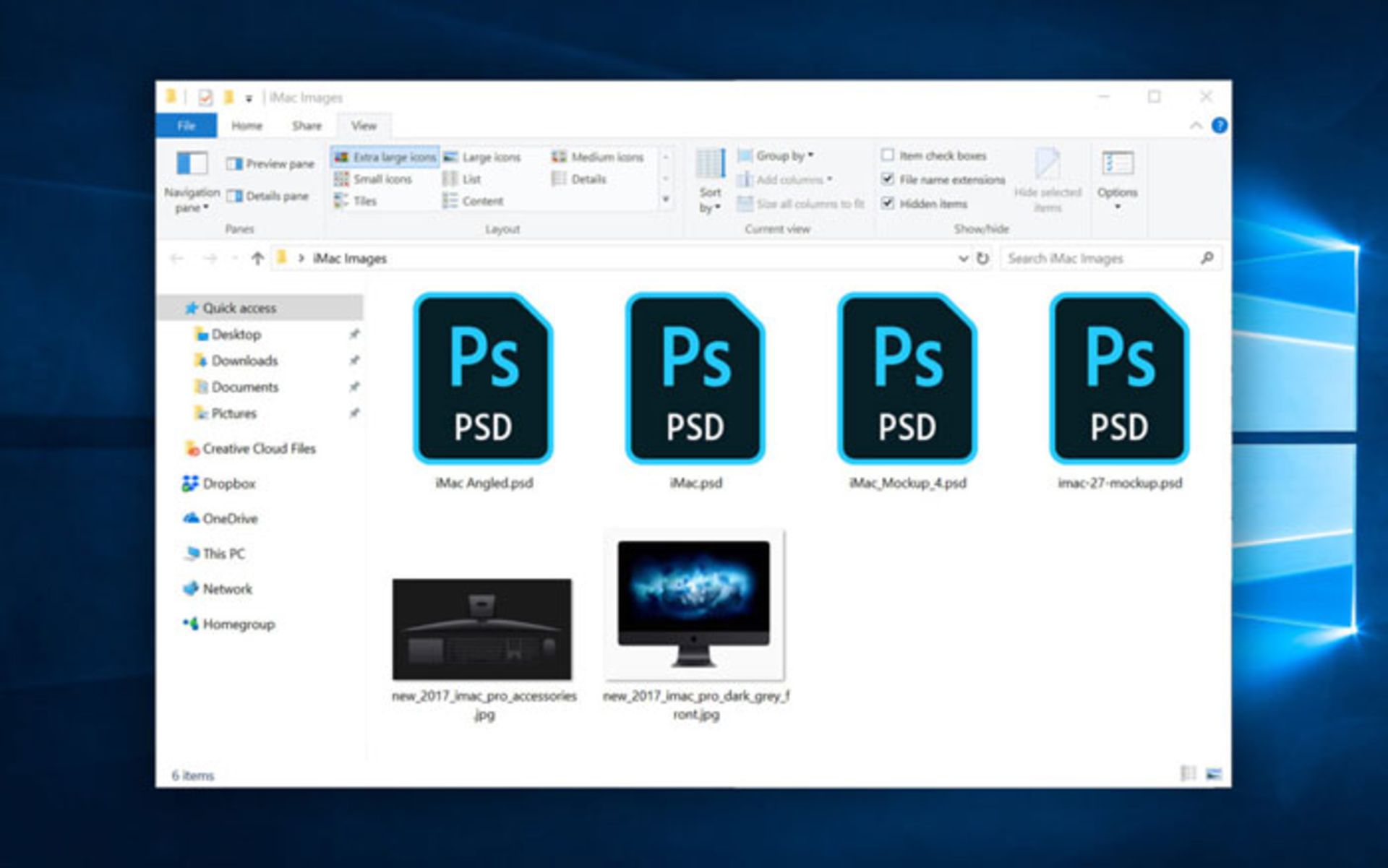The width and height of the screenshot is (1388, 868).
Task: Uncheck File name extensions
Action: coord(888,179)
